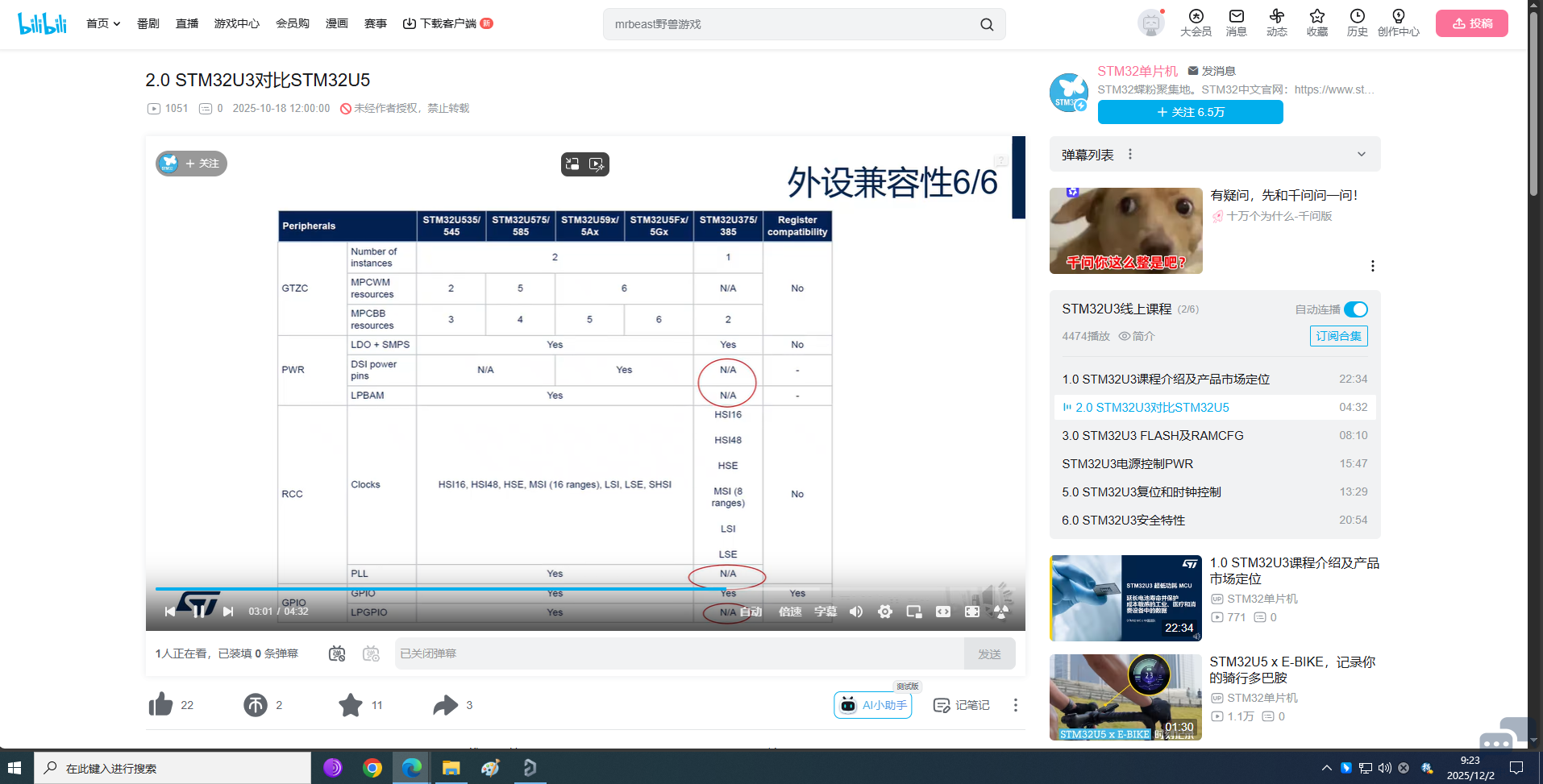Favorite the video with star icon
Screen dimensions: 1543x784
tap(351, 705)
